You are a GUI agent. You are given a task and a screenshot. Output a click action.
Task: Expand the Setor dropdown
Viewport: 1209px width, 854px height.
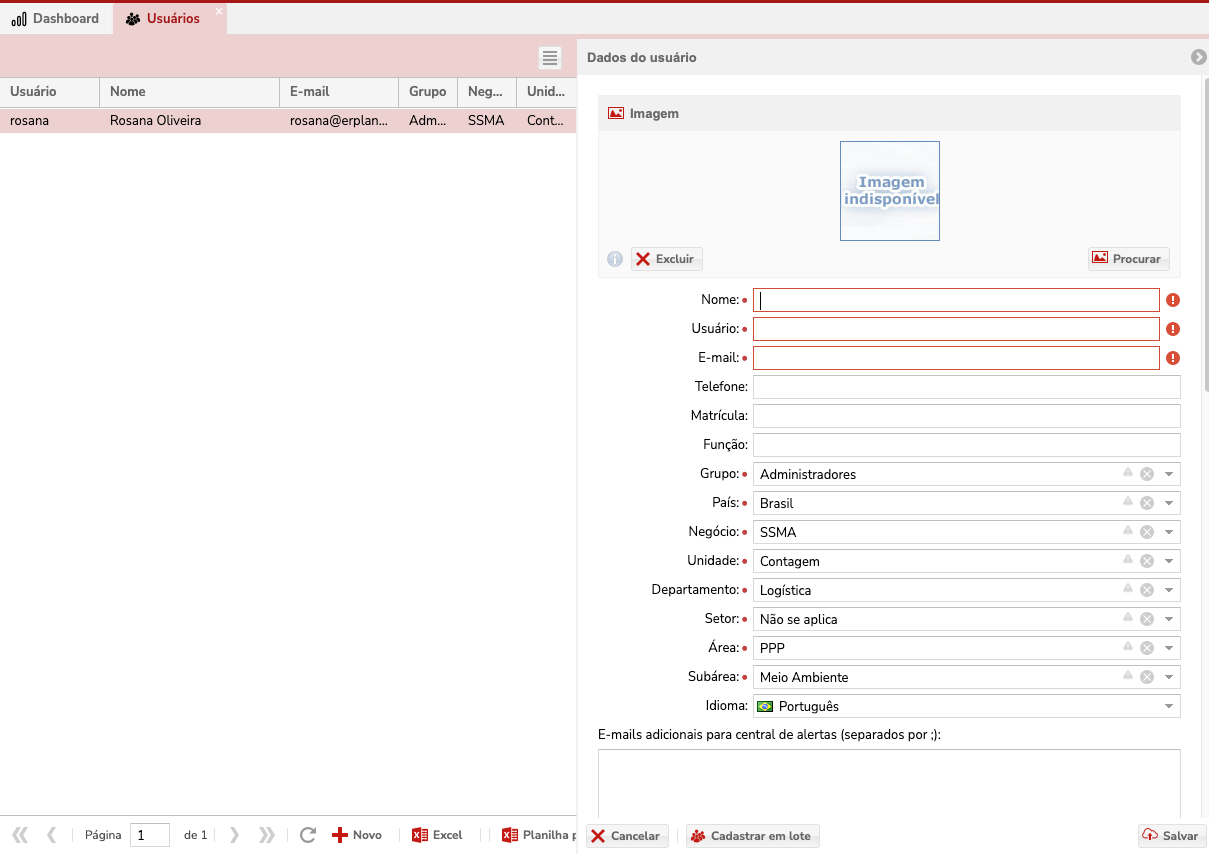pos(1168,619)
